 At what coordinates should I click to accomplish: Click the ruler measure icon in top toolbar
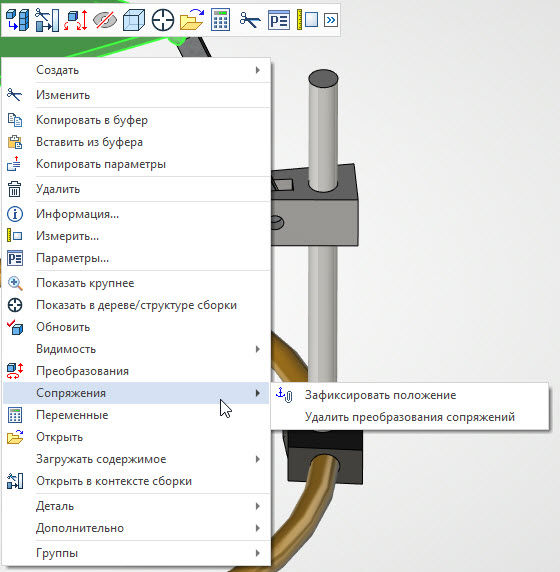307,20
